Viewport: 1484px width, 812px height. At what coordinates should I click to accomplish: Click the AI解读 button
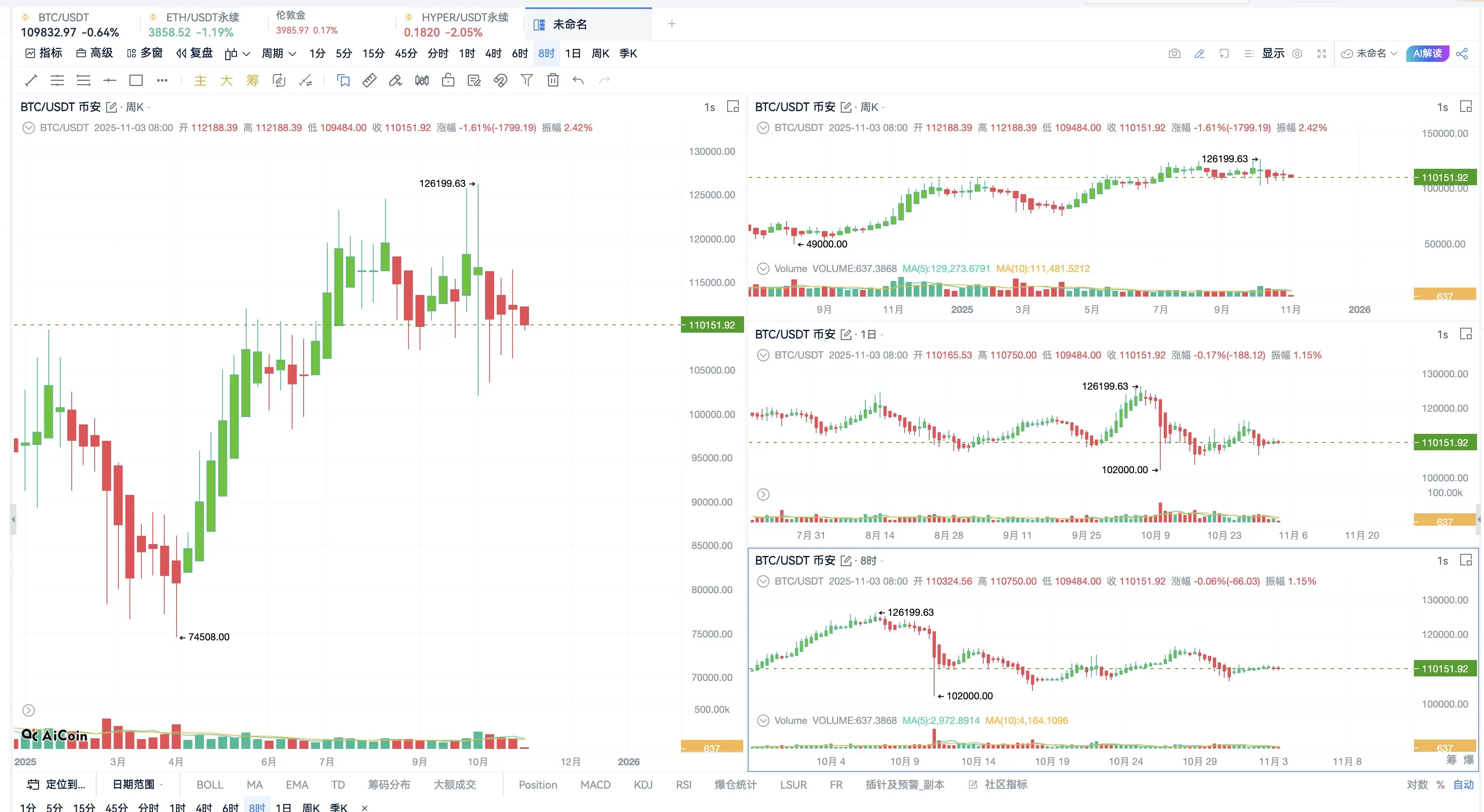pos(1427,54)
